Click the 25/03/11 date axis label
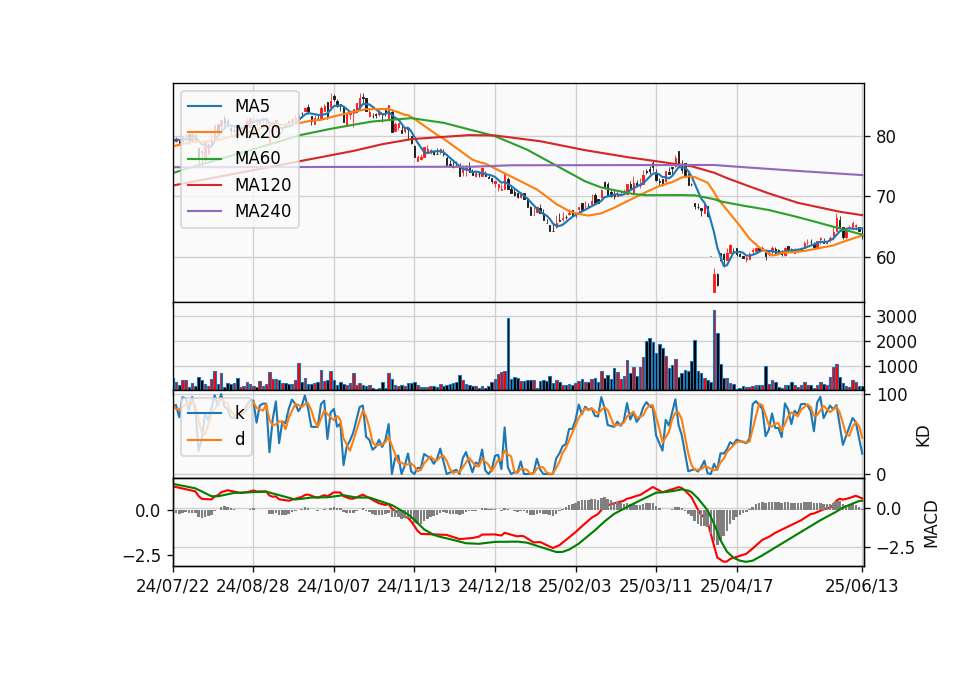Image resolution: width=960 pixels, height=690 pixels. [x=656, y=586]
